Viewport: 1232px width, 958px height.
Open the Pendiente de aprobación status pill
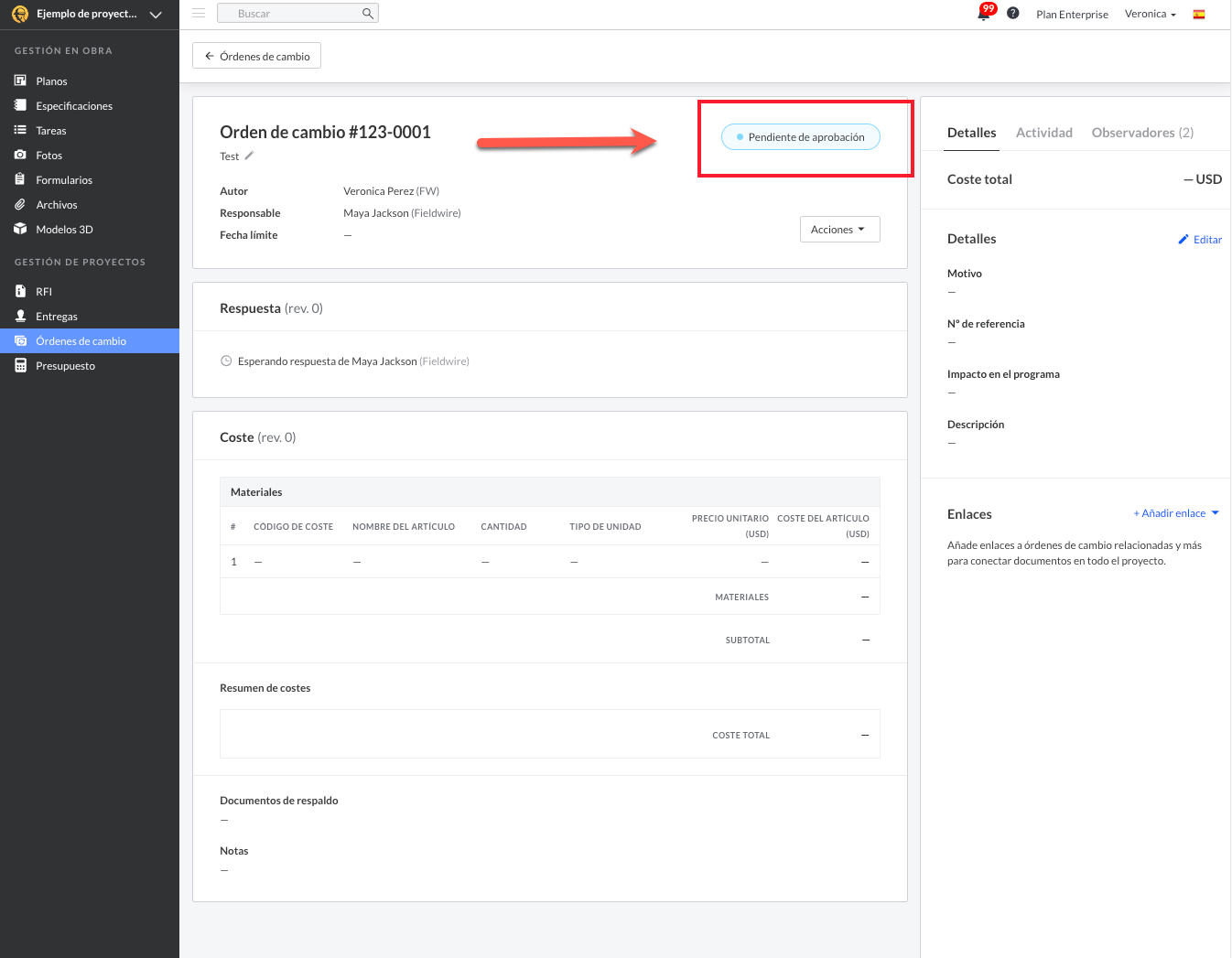(801, 137)
